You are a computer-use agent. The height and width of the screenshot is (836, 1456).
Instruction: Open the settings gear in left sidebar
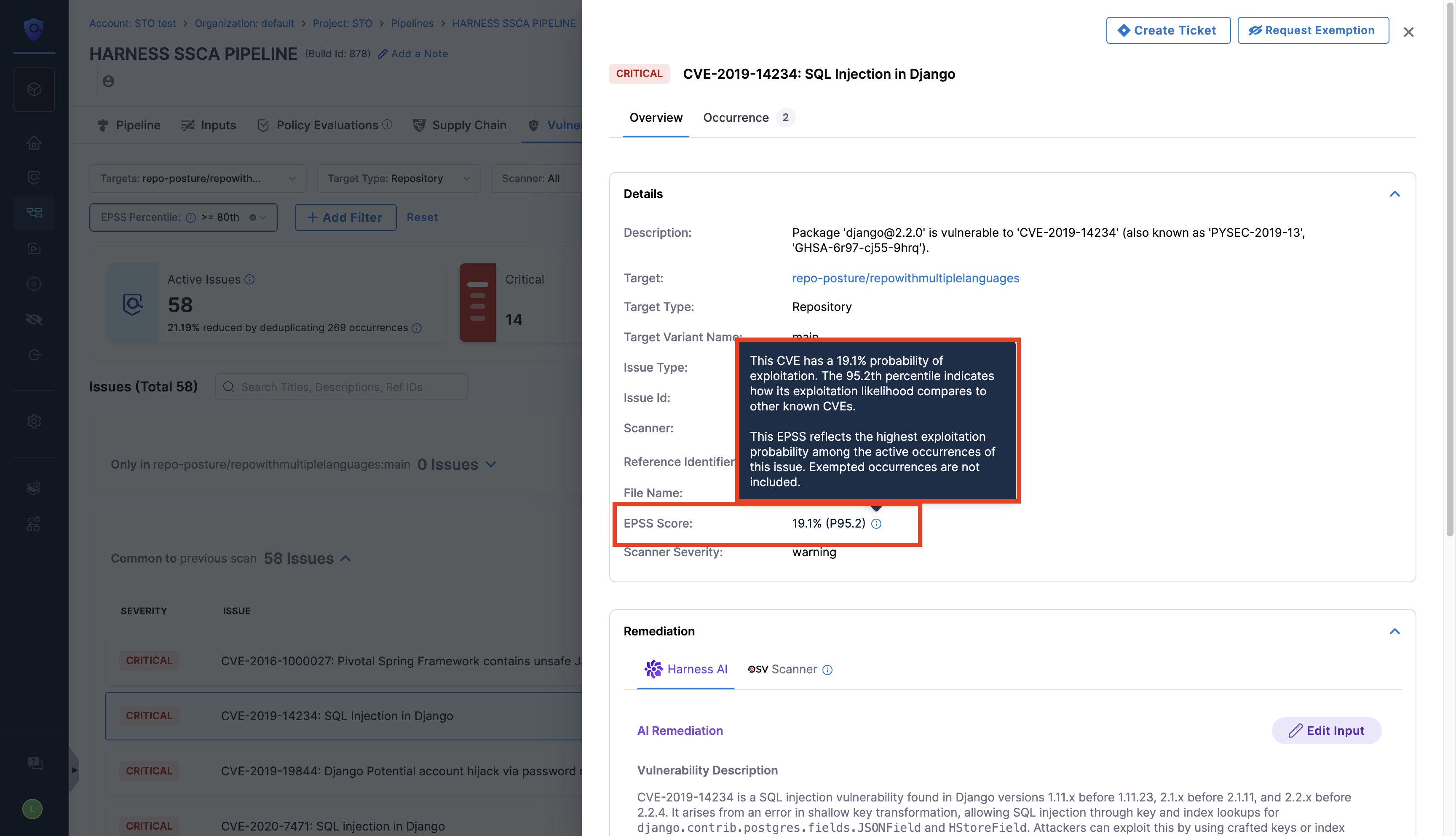click(x=34, y=421)
